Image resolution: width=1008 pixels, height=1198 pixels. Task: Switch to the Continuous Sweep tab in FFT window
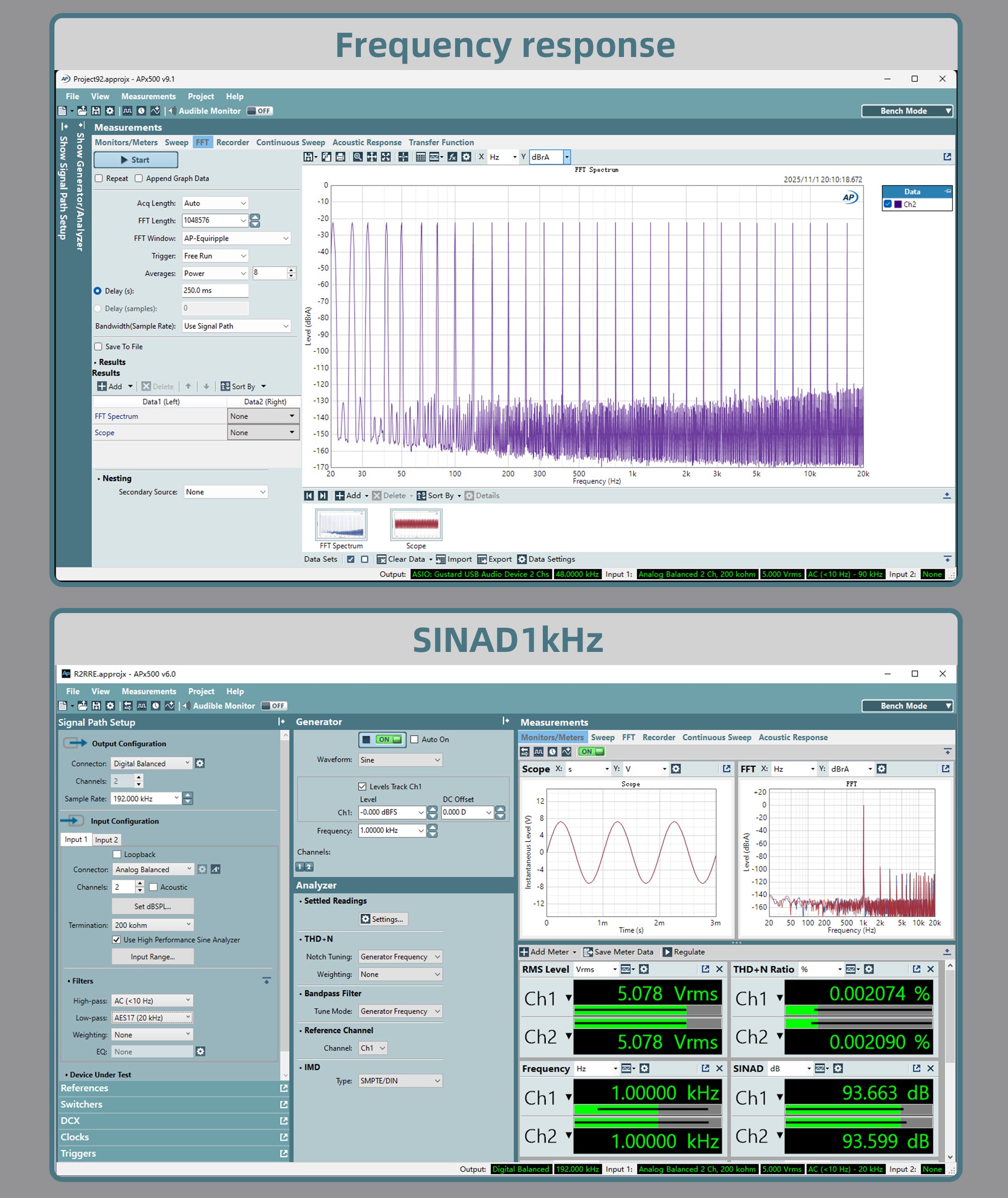[290, 142]
